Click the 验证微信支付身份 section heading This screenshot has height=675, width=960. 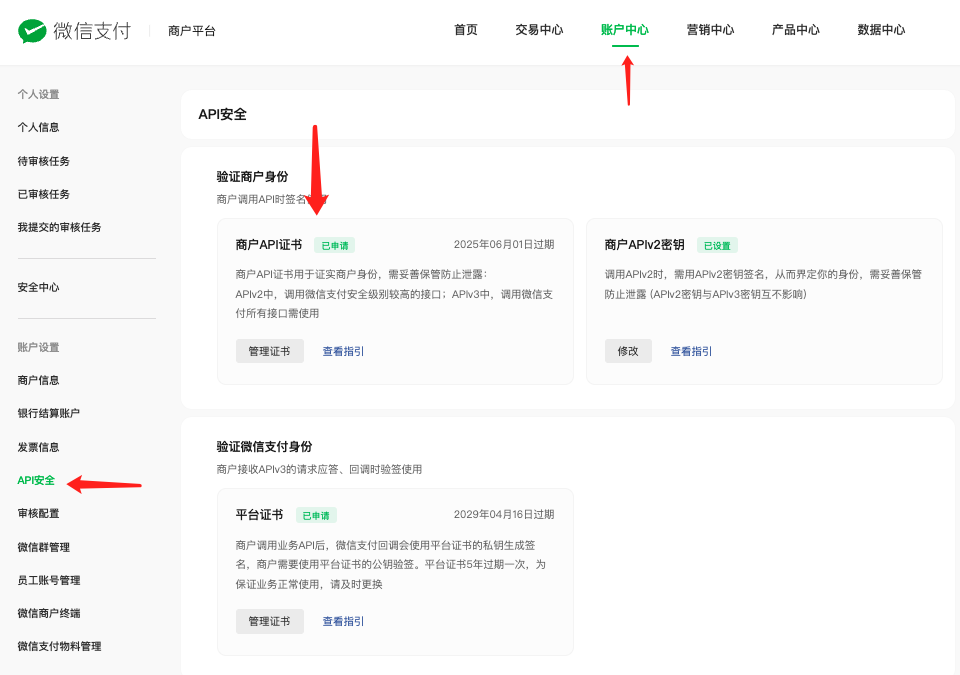pyautogui.click(x=264, y=447)
